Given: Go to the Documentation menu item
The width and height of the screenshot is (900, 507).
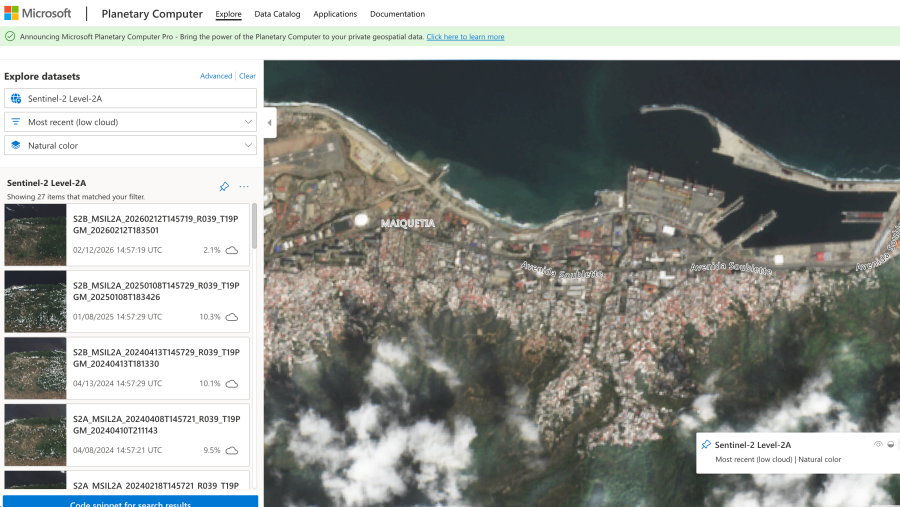Looking at the screenshot, I should [x=397, y=14].
